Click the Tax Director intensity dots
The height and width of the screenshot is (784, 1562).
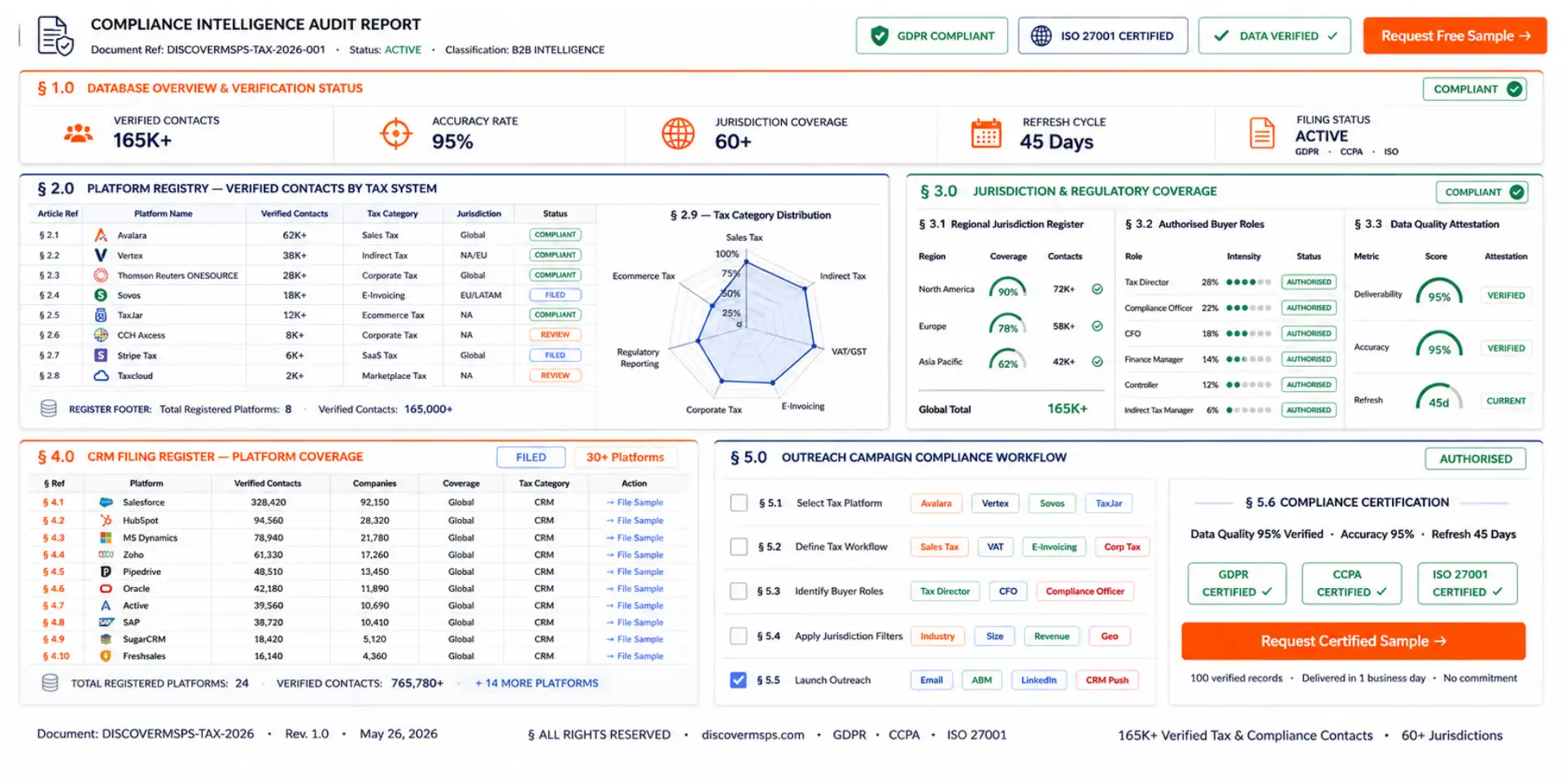coord(1248,282)
